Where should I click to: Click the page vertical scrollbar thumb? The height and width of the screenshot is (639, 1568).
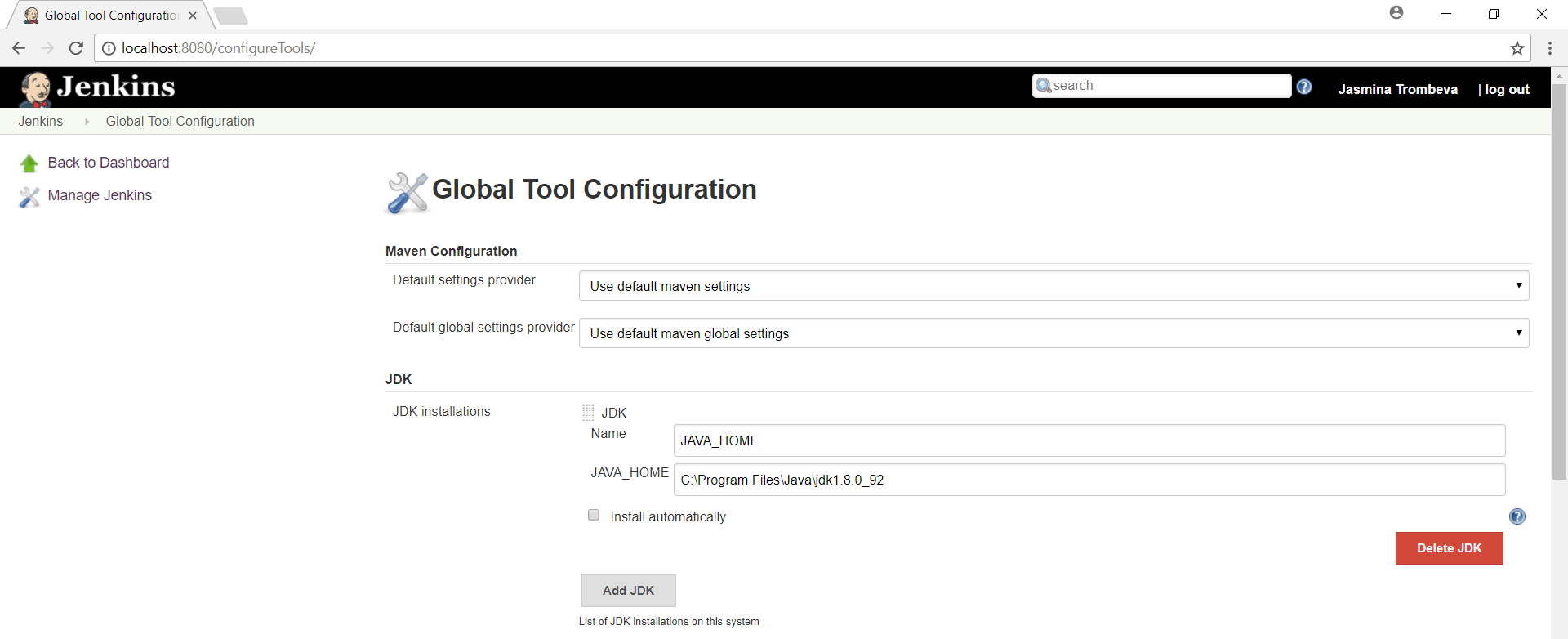[1559, 281]
